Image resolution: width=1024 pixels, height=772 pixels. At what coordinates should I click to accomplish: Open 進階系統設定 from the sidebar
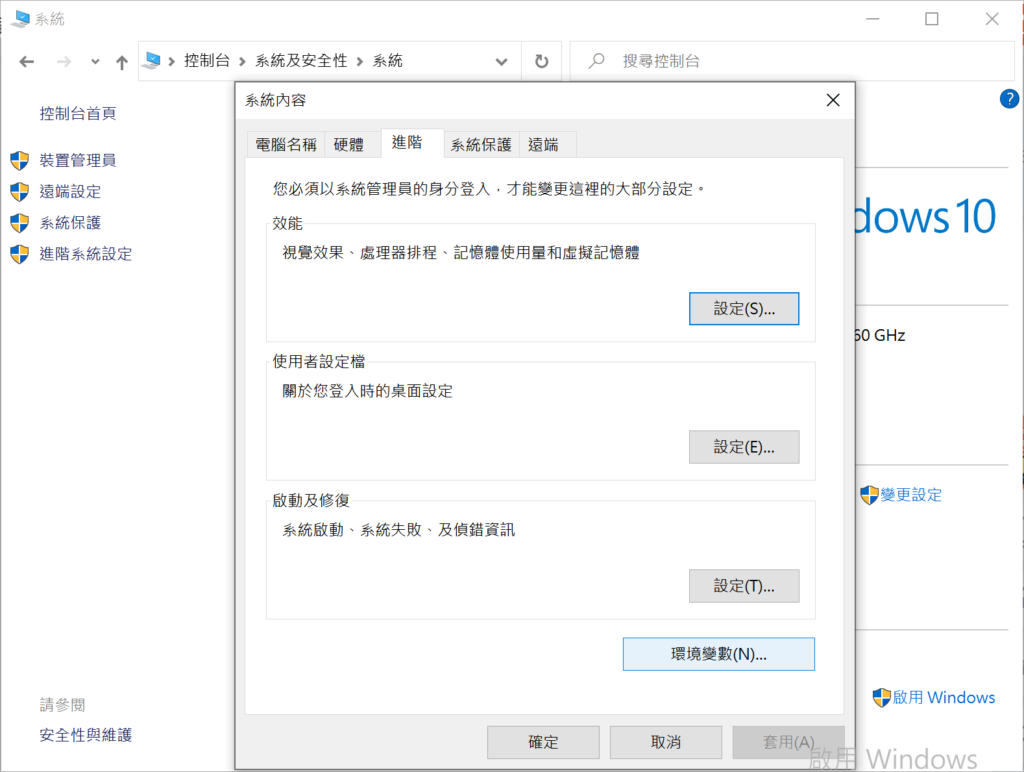[x=86, y=254]
